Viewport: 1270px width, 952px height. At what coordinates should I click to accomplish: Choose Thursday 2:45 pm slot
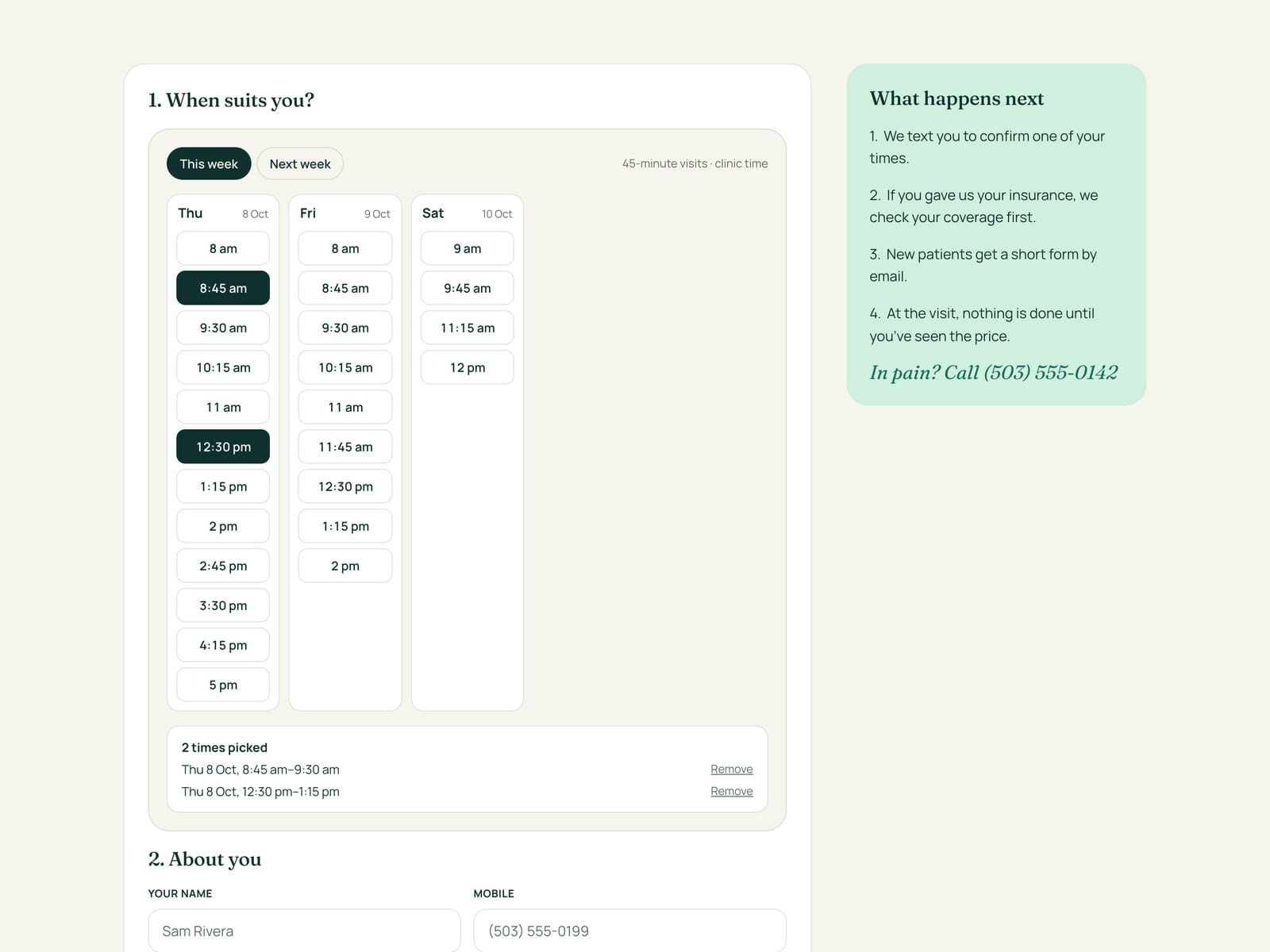[x=223, y=566]
